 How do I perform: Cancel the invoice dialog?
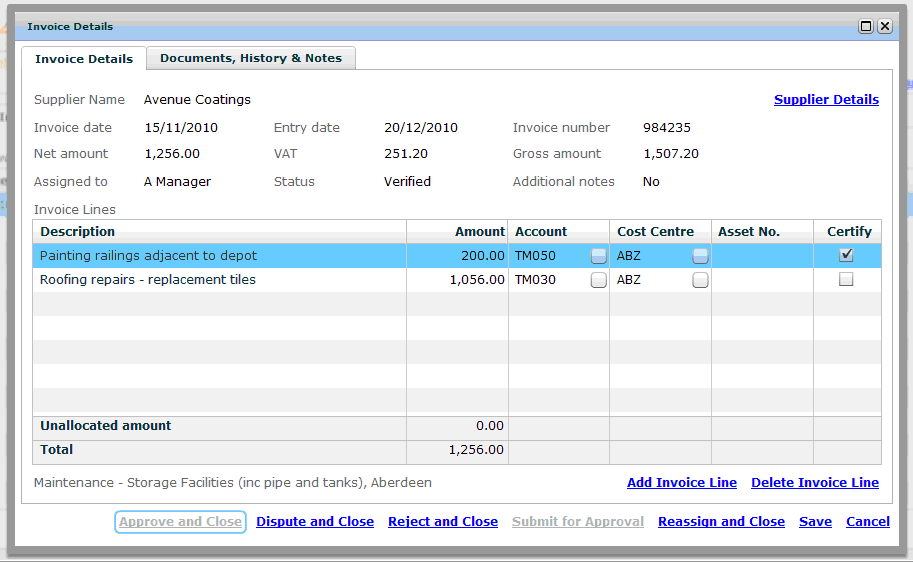(x=868, y=522)
